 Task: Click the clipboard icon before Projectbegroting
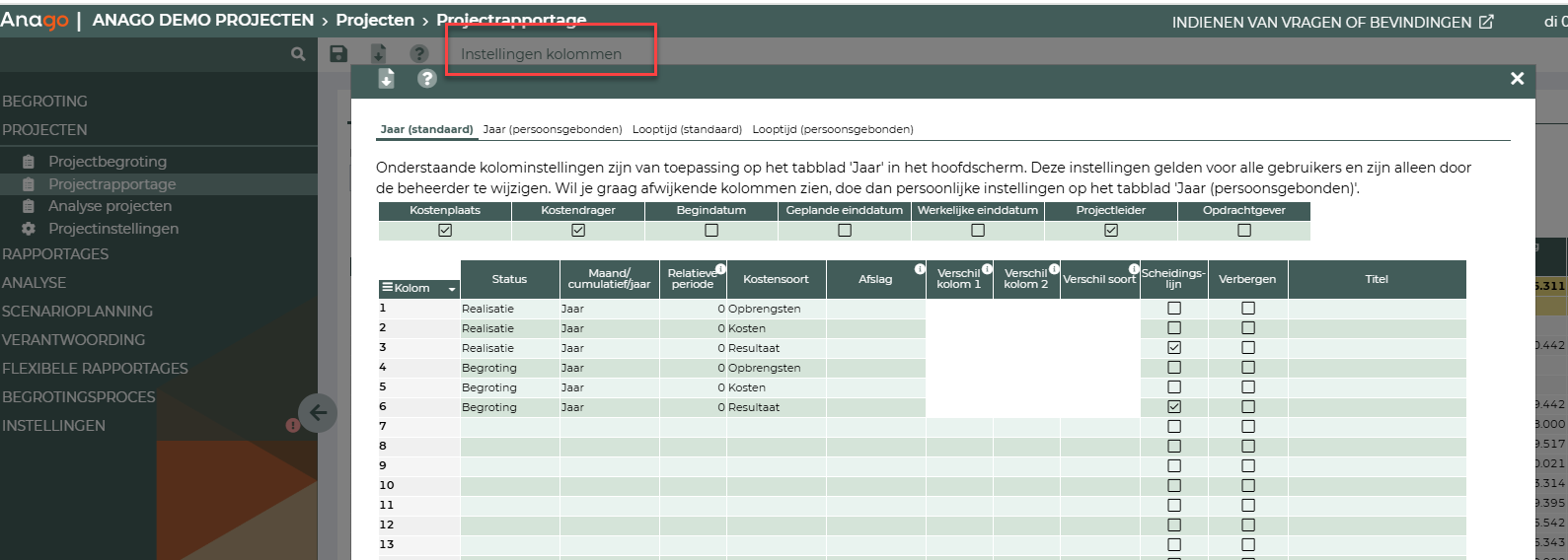click(x=29, y=162)
